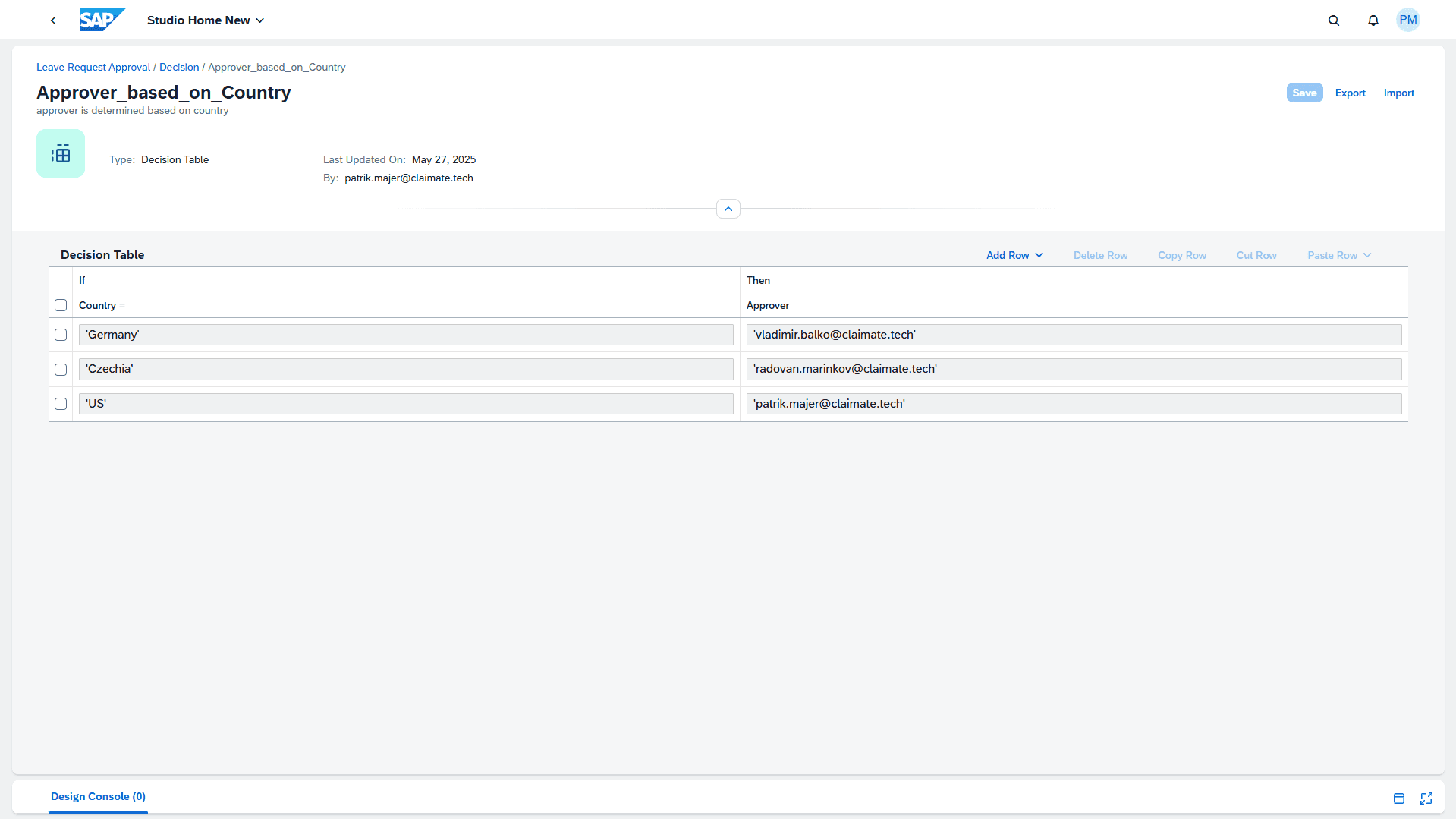The height and width of the screenshot is (819, 1456).
Task: Click Copy Row in the toolbar
Action: tap(1181, 255)
